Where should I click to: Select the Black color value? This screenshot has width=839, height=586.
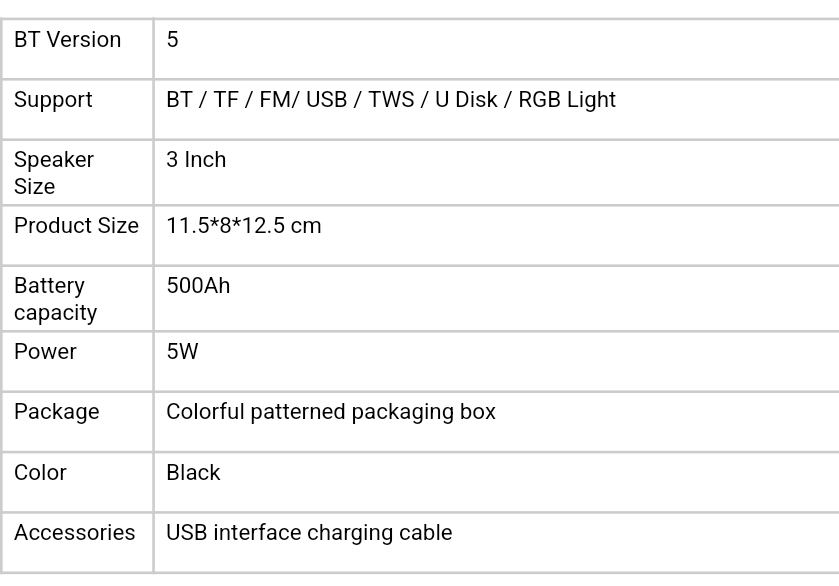[x=193, y=473]
